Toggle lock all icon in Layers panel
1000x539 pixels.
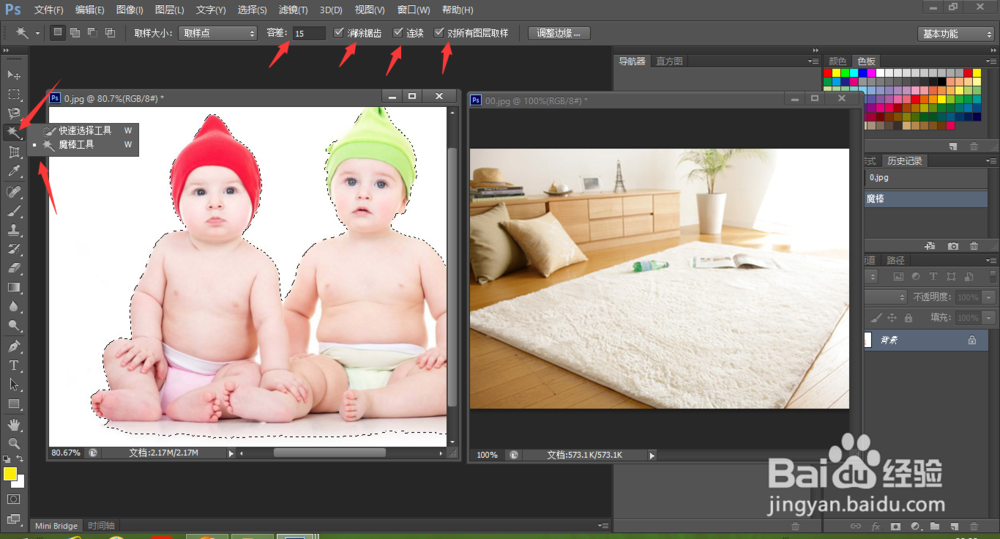pyautogui.click(x=908, y=317)
